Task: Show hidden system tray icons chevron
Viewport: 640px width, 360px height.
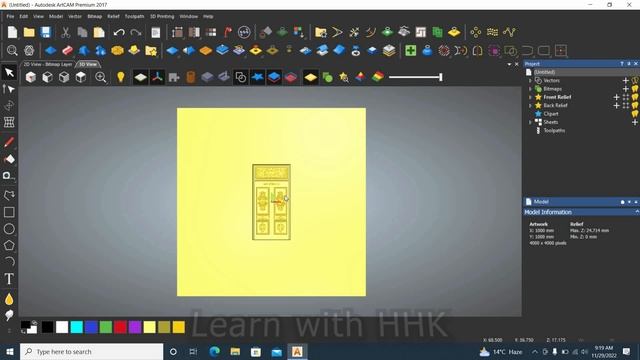Action: pos(535,351)
